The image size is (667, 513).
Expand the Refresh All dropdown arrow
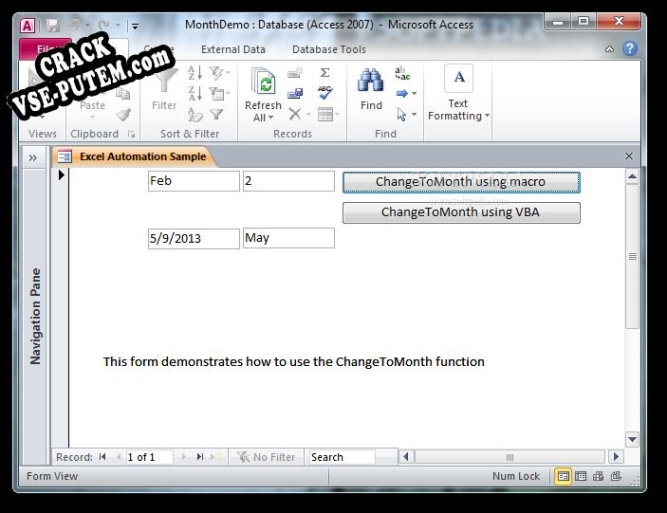pyautogui.click(x=271, y=118)
